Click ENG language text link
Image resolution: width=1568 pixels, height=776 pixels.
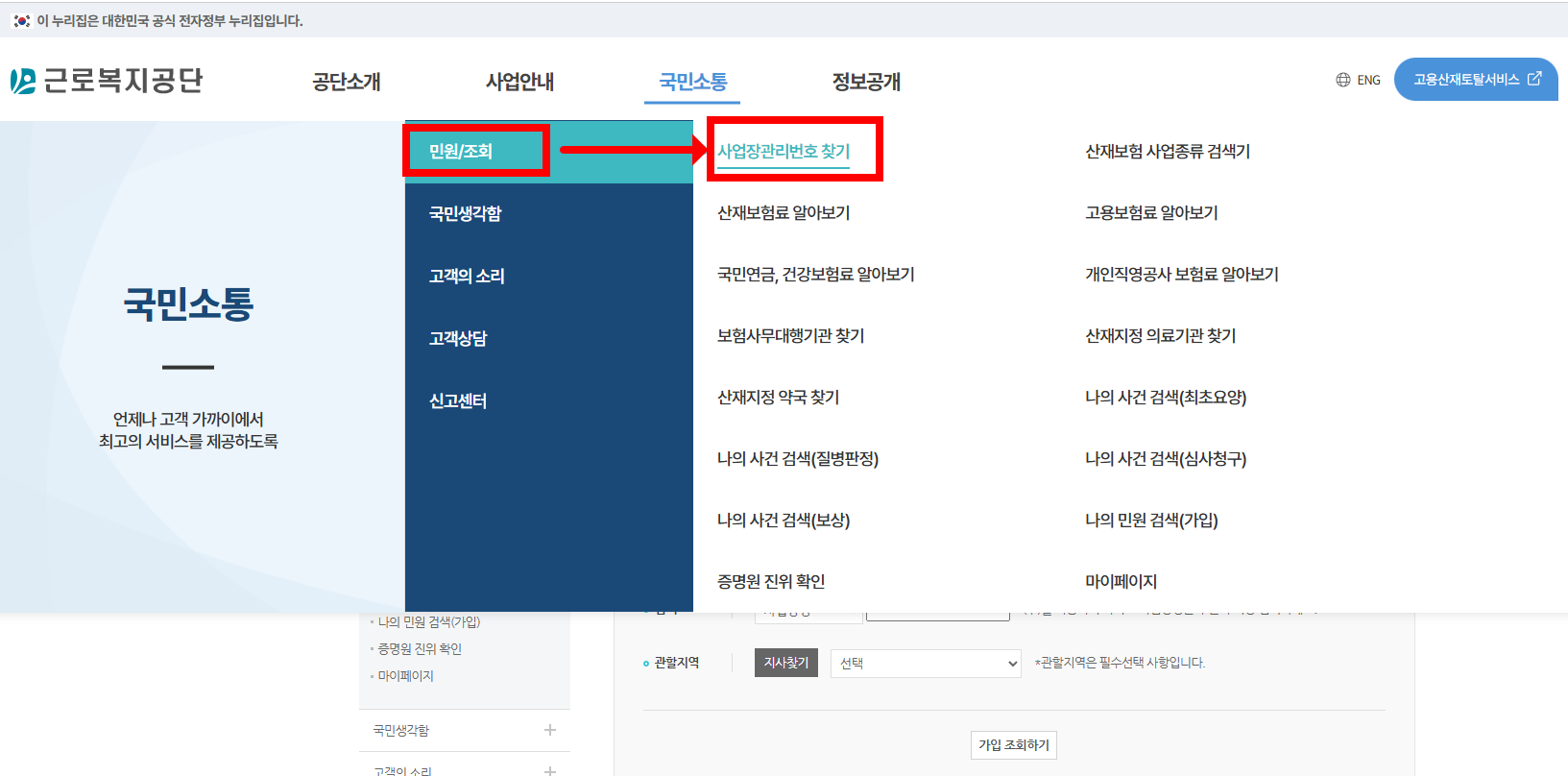[x=1369, y=80]
